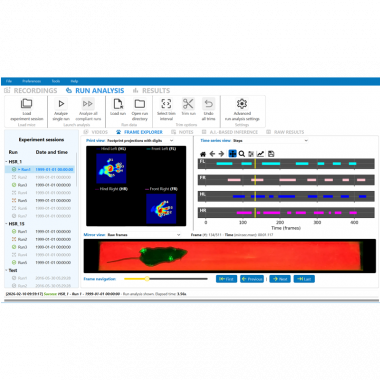Select Run4 under HSR_1

coord(41,193)
